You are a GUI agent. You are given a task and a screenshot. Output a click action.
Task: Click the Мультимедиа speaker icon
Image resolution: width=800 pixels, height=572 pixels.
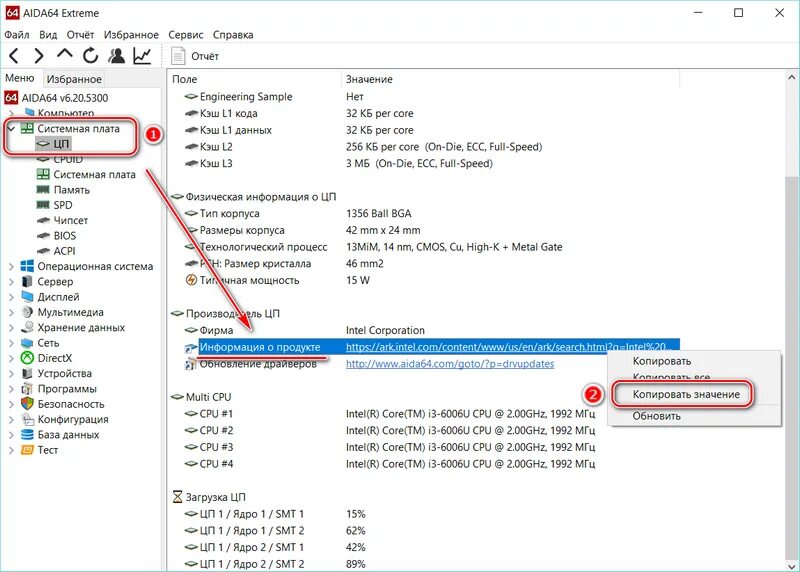27,312
